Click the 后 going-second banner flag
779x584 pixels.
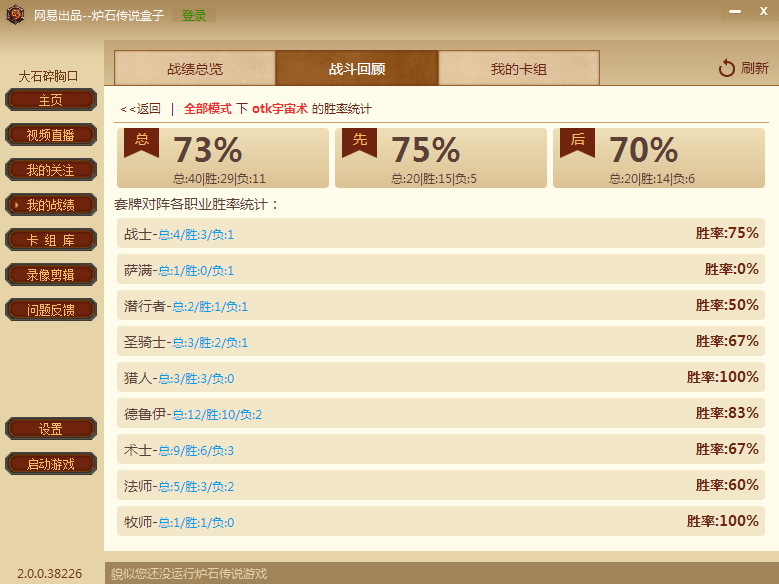pyautogui.click(x=577, y=143)
